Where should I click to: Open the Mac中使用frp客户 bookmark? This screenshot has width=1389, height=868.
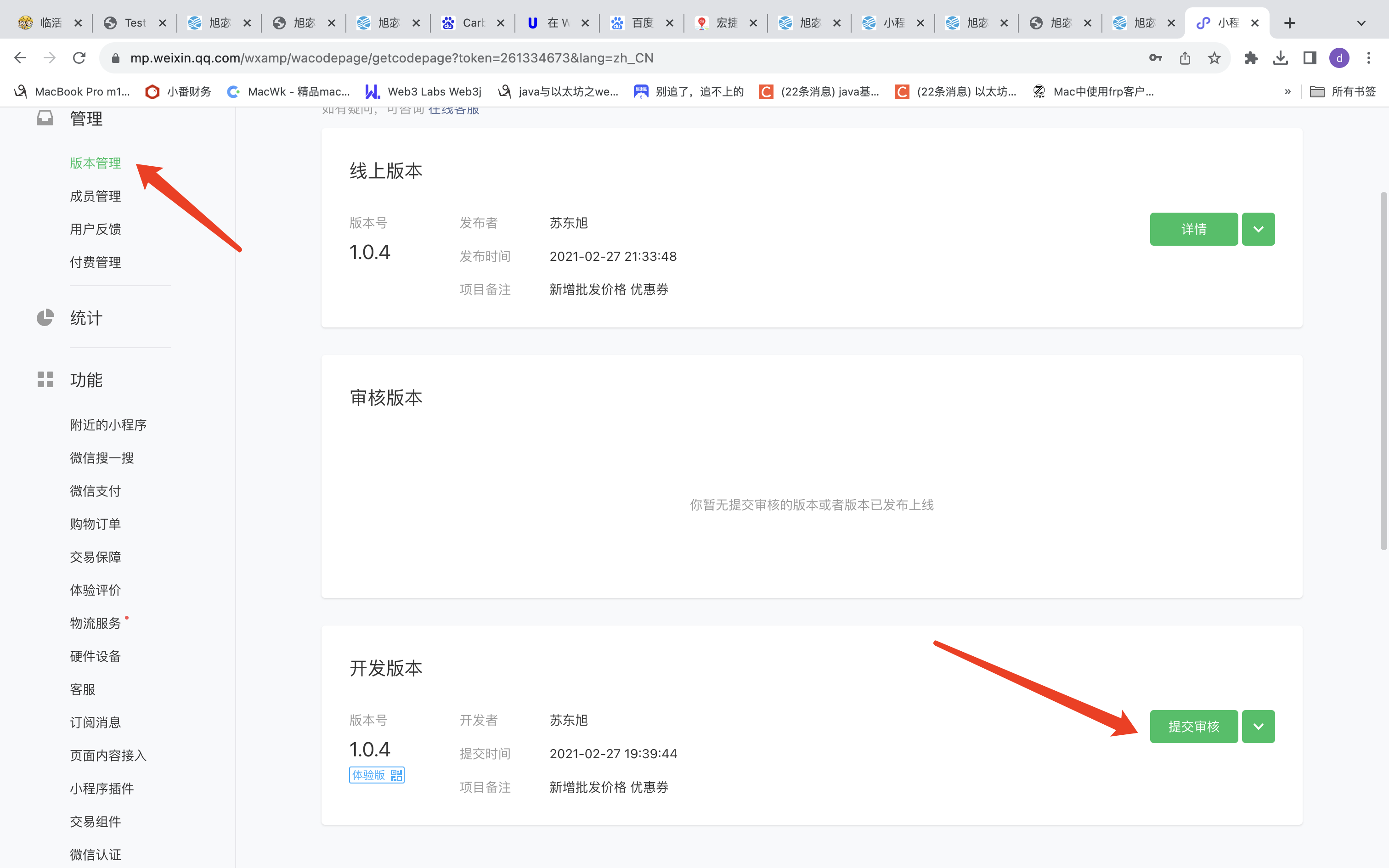(1093, 91)
